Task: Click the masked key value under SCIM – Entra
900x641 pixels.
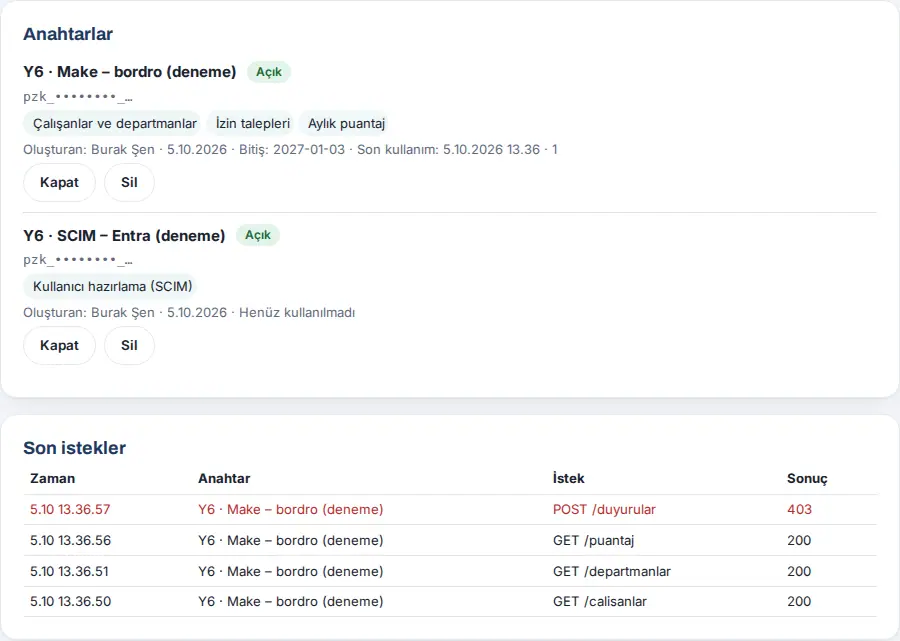Action: [78, 260]
